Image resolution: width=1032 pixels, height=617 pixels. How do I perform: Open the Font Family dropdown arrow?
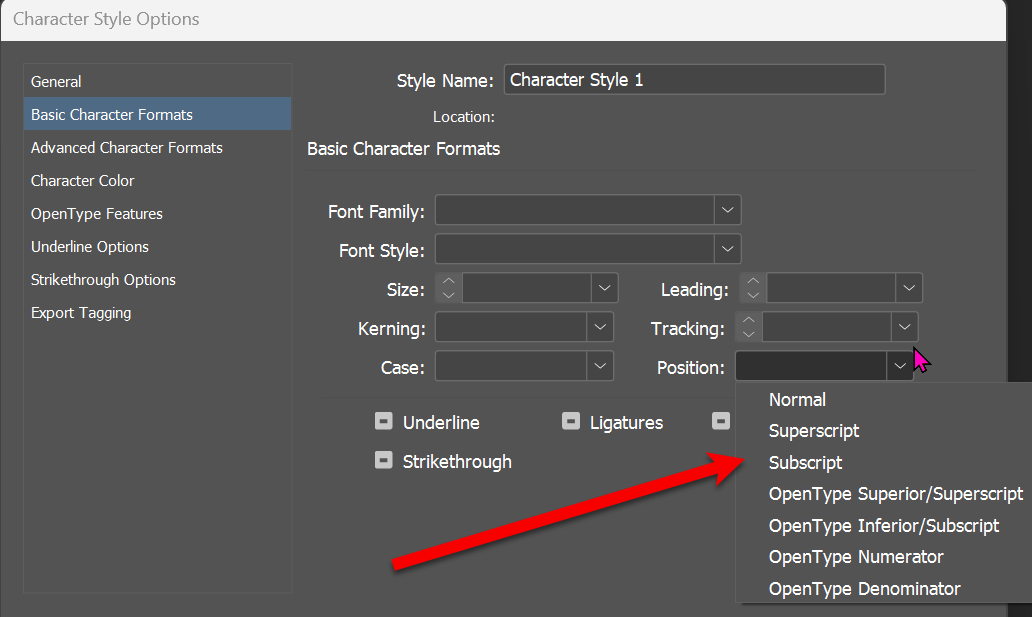pos(728,211)
